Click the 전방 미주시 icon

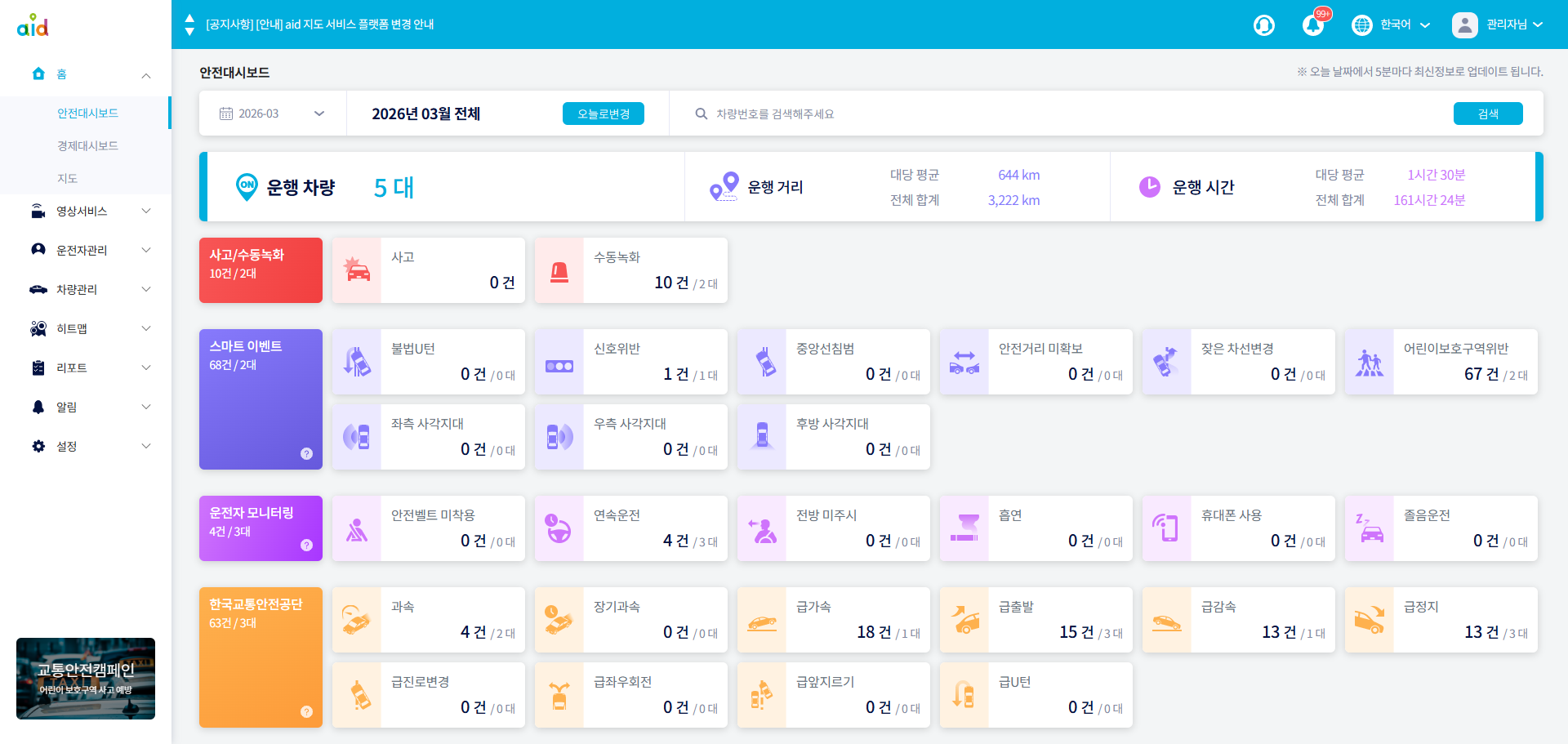click(x=763, y=530)
